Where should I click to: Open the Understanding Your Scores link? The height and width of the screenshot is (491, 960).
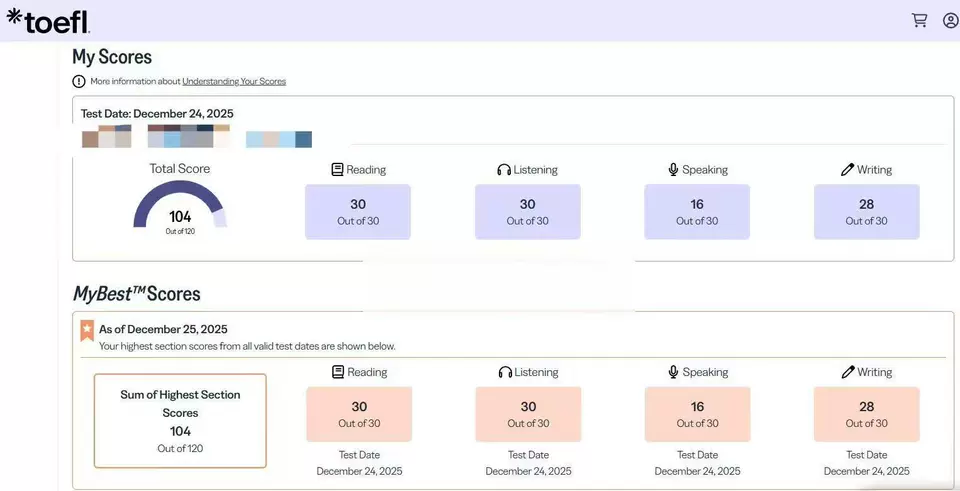pyautogui.click(x=234, y=81)
